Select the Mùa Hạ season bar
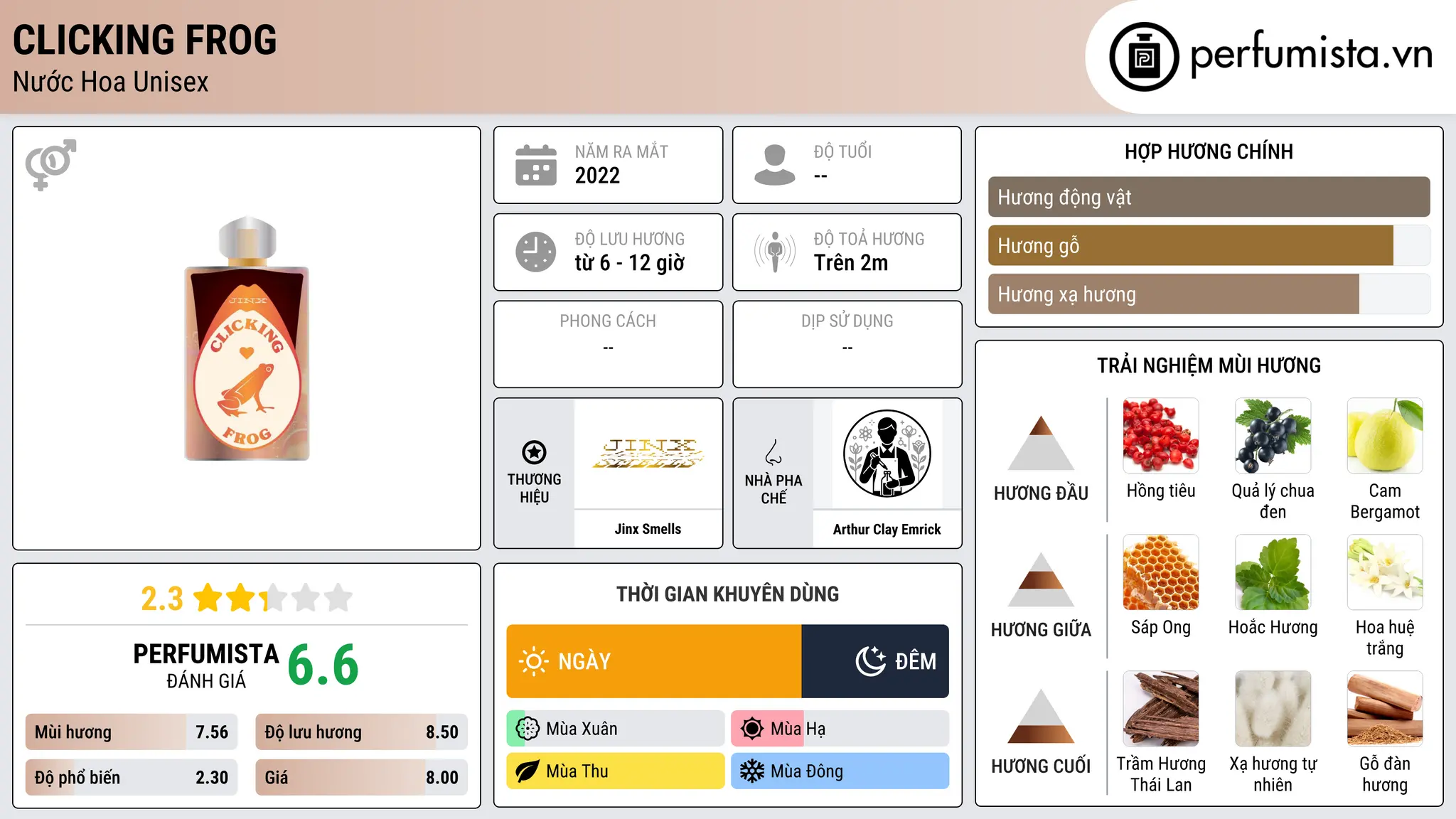Viewport: 1456px width, 819px height. pyautogui.click(x=840, y=729)
